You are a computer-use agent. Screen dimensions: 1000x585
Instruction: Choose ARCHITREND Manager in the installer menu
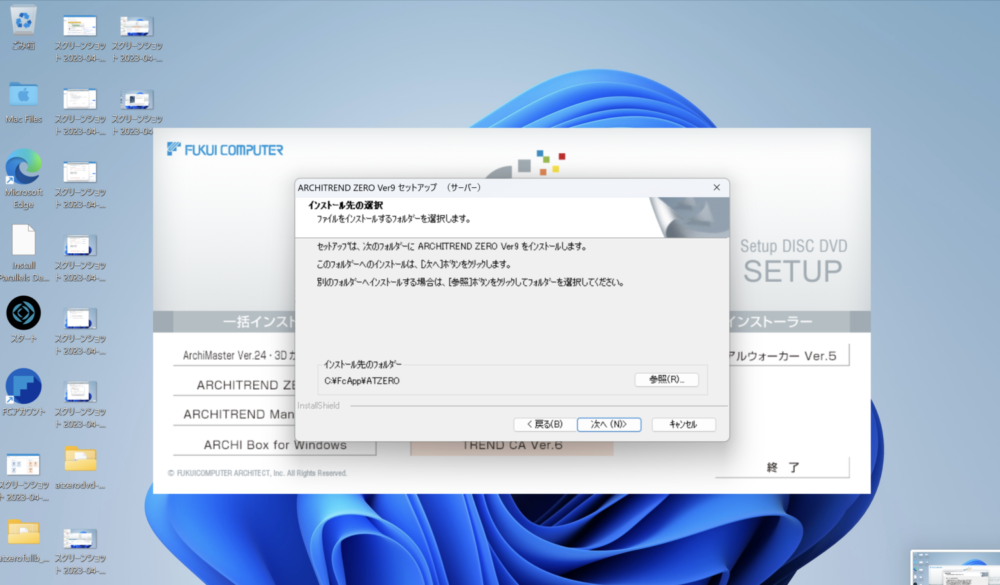234,414
